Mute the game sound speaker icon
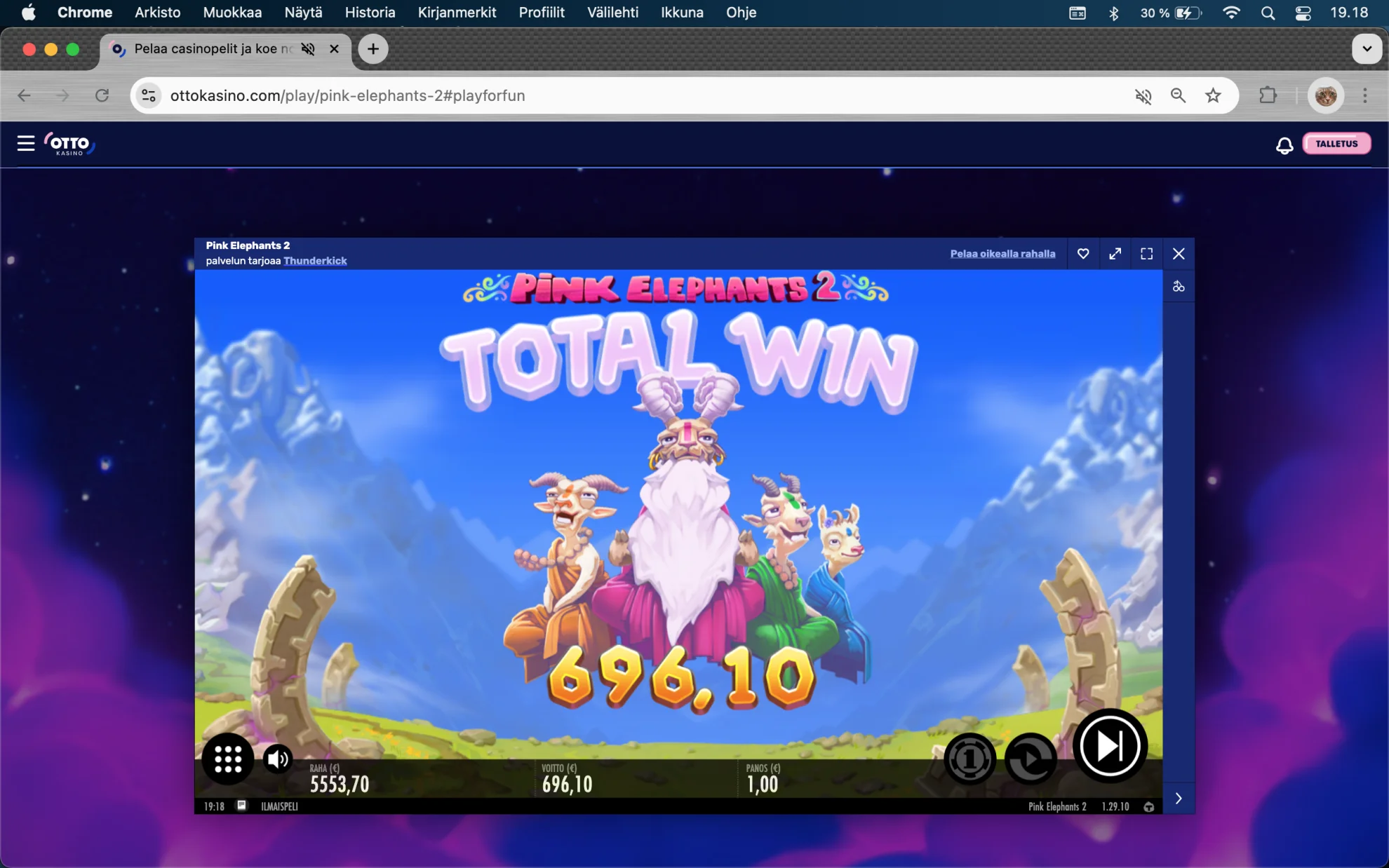This screenshot has width=1389, height=868. tap(278, 759)
